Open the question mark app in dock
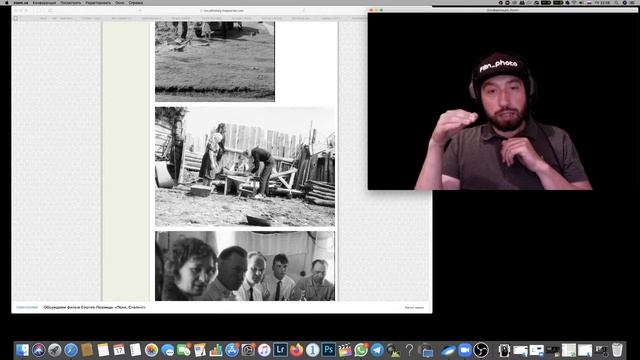 pos(409,350)
